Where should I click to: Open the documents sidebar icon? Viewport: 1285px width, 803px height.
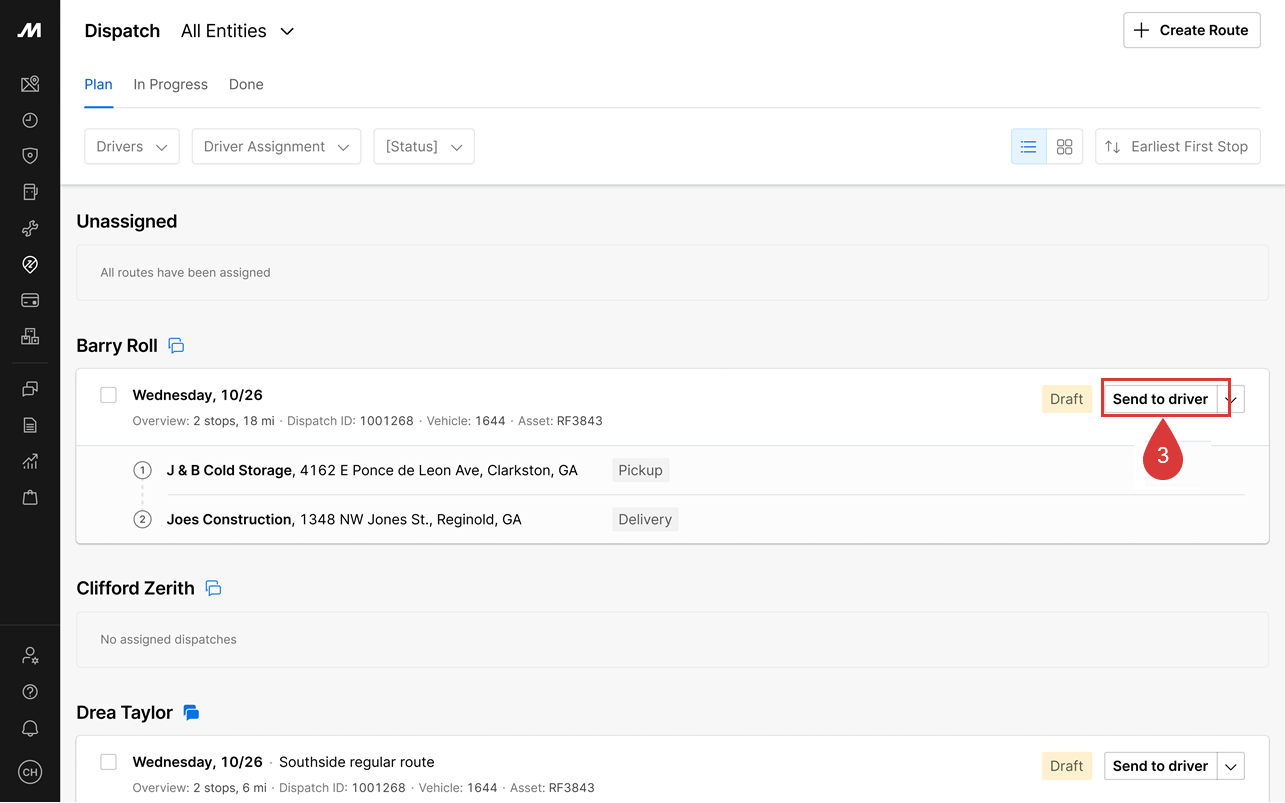click(30, 425)
